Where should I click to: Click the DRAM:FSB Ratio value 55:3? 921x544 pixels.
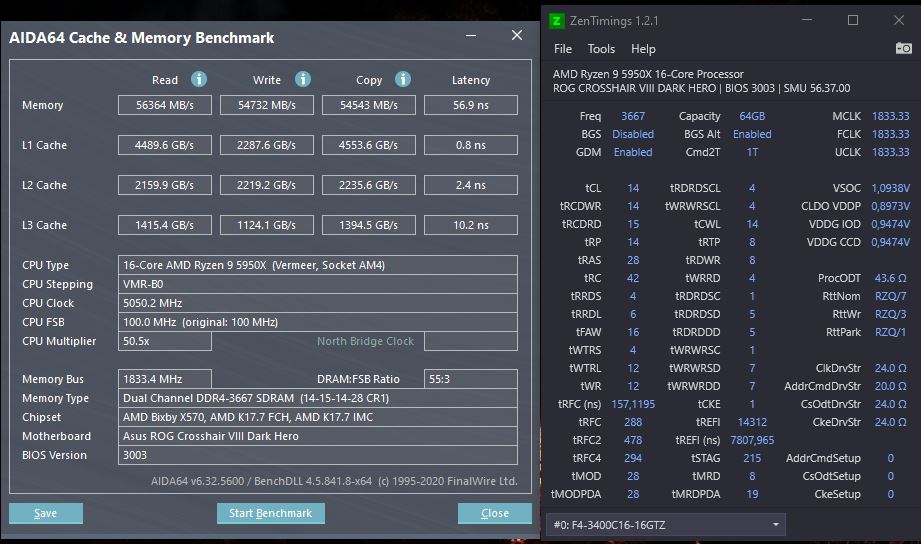pyautogui.click(x=470, y=379)
